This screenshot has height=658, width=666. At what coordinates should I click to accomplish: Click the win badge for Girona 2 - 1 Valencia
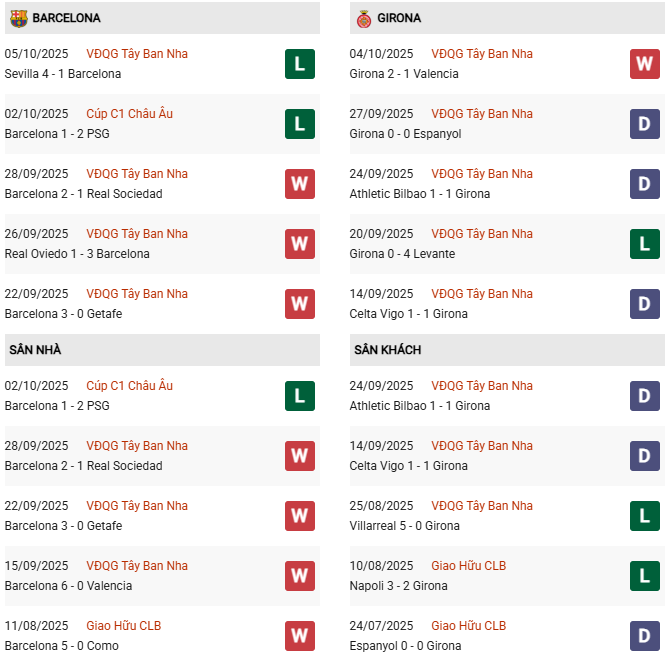[x=644, y=64]
